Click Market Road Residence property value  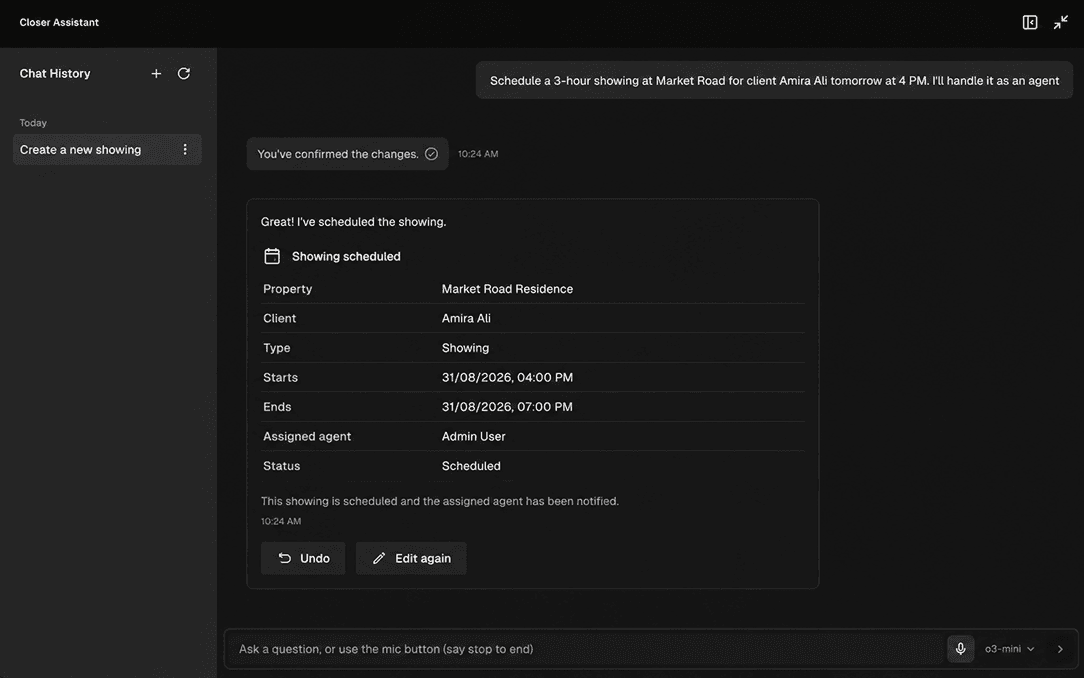pos(507,289)
